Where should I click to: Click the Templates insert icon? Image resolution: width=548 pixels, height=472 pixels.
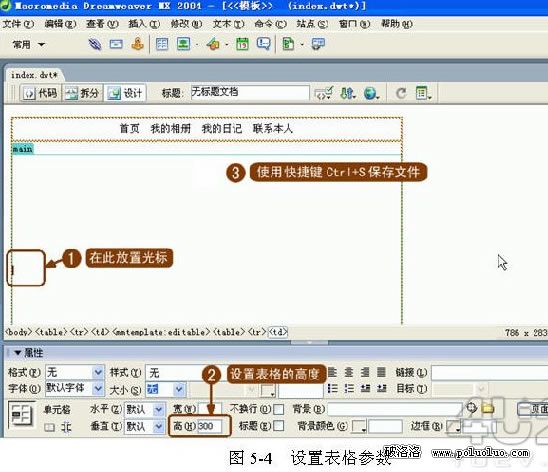pos(288,44)
